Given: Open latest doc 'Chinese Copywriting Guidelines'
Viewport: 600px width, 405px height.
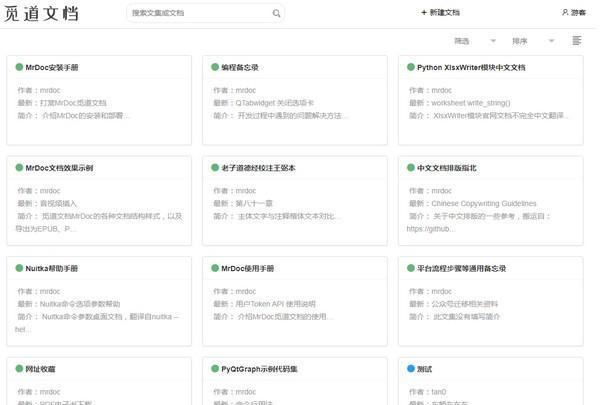Looking at the screenshot, I should pyautogui.click(x=484, y=203).
